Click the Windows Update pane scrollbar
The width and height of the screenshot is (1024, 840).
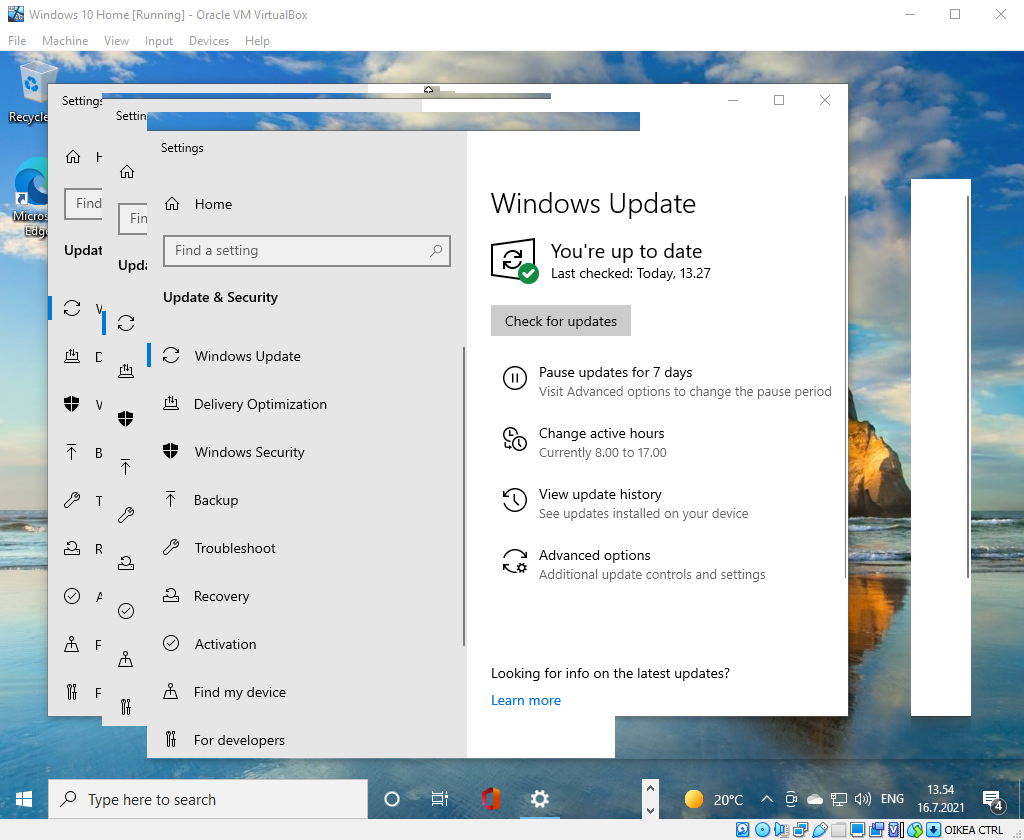(x=846, y=387)
